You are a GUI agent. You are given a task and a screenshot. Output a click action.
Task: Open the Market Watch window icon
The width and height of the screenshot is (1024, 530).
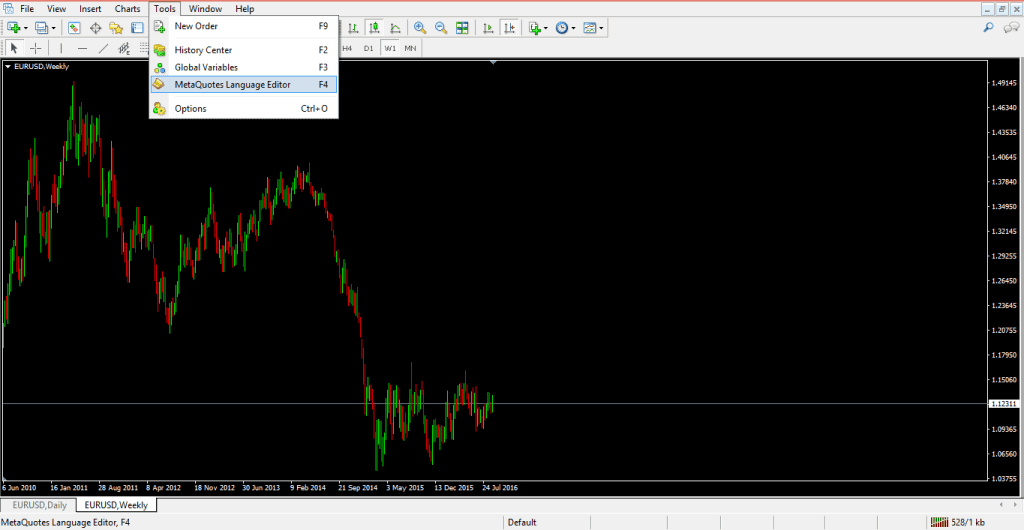pyautogui.click(x=74, y=27)
